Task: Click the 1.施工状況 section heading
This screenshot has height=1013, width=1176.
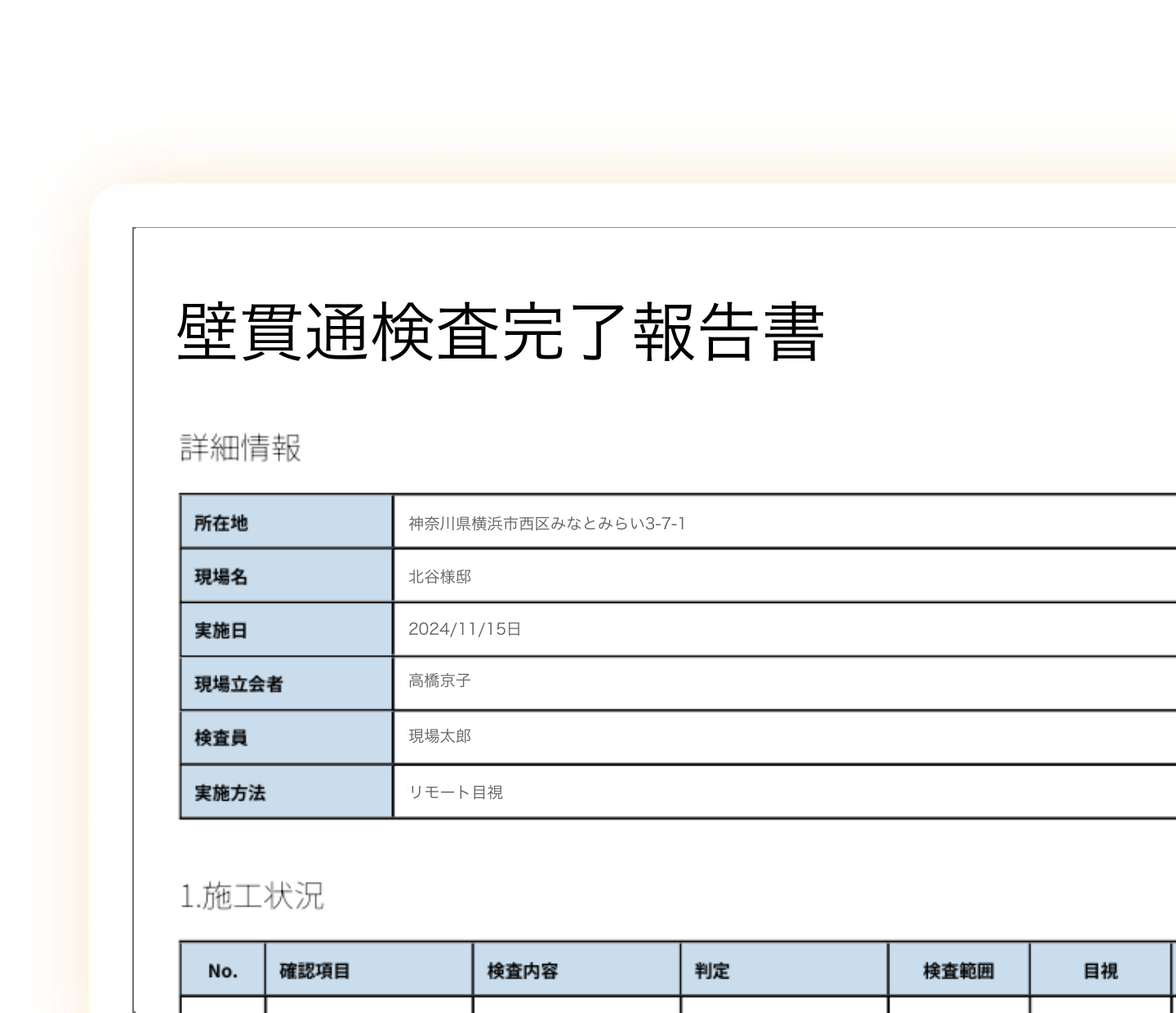Action: [252, 896]
